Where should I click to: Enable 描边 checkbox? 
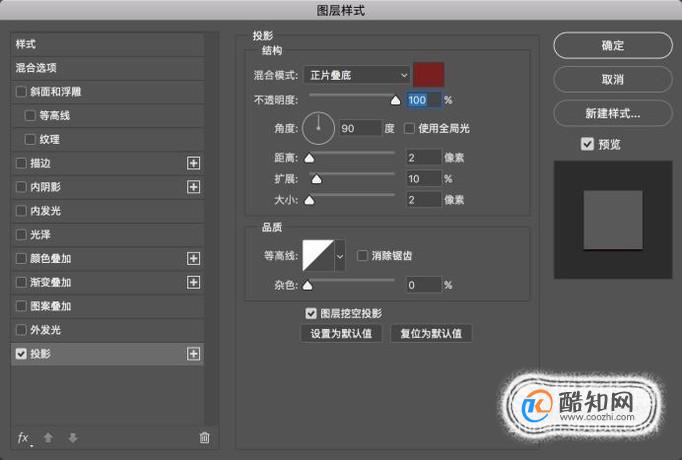point(21,163)
